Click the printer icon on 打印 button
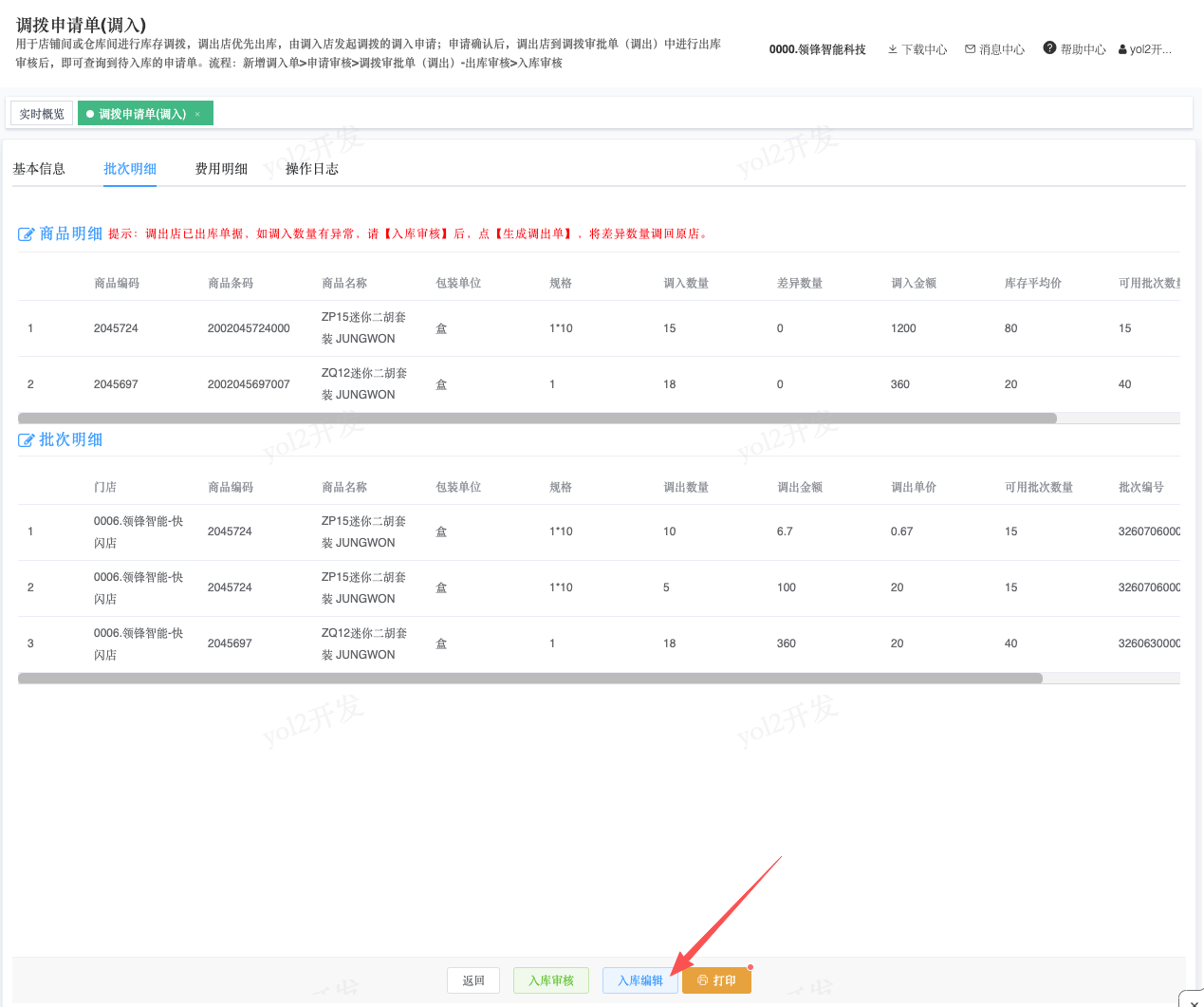This screenshot has width=1204, height=1007. (x=703, y=980)
